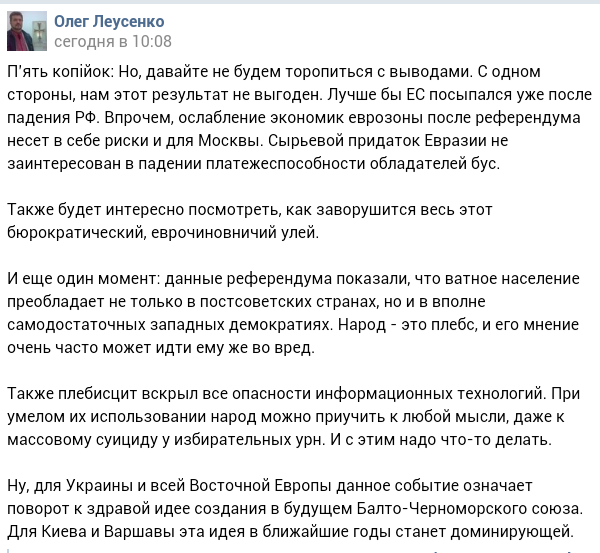The height and width of the screenshot is (553, 600).
Task: Click the line заинтересован в падении платежеспособности
Action: 253,164
